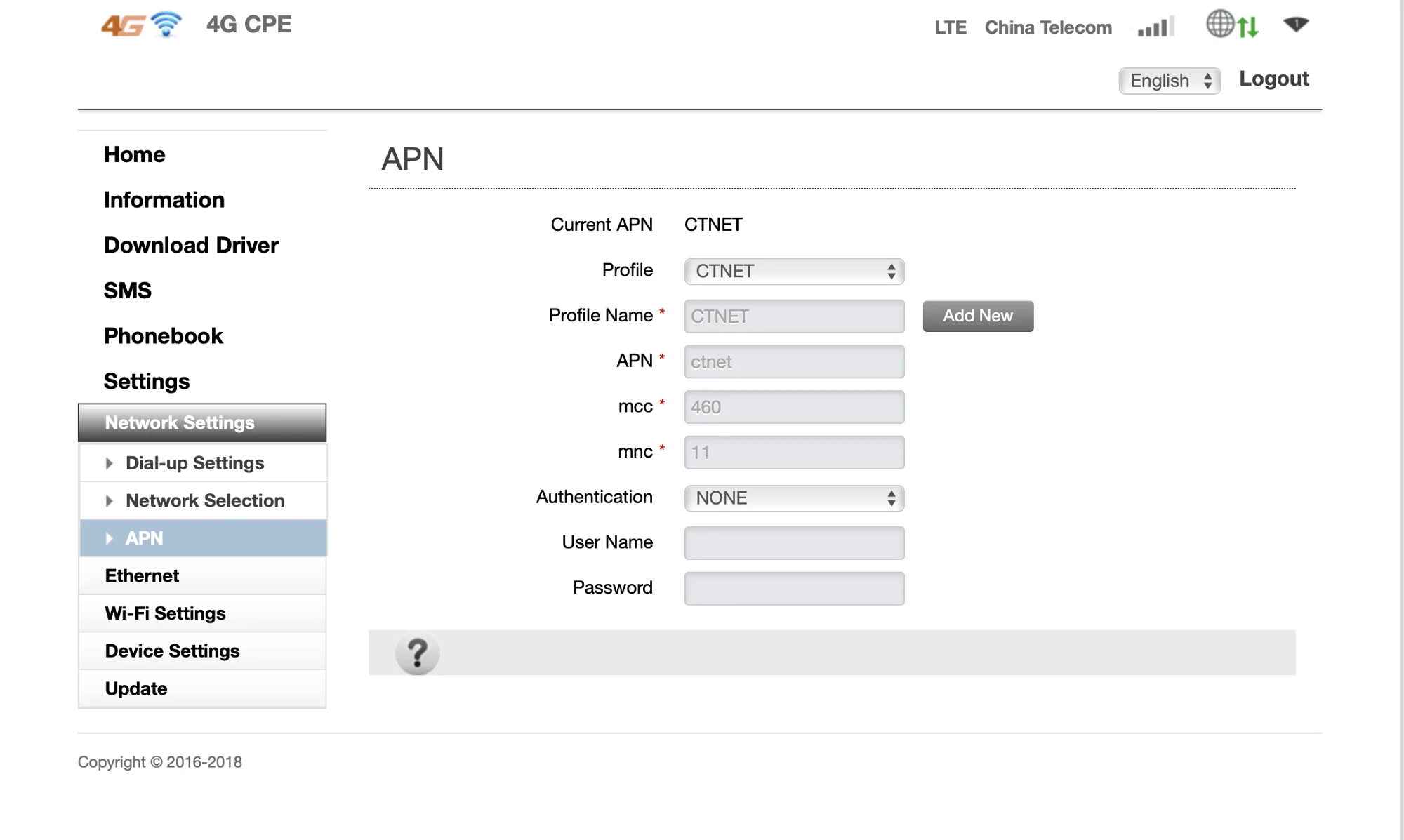Click the Wi-Fi status icon in header
1404x840 pixels.
tap(1296, 25)
